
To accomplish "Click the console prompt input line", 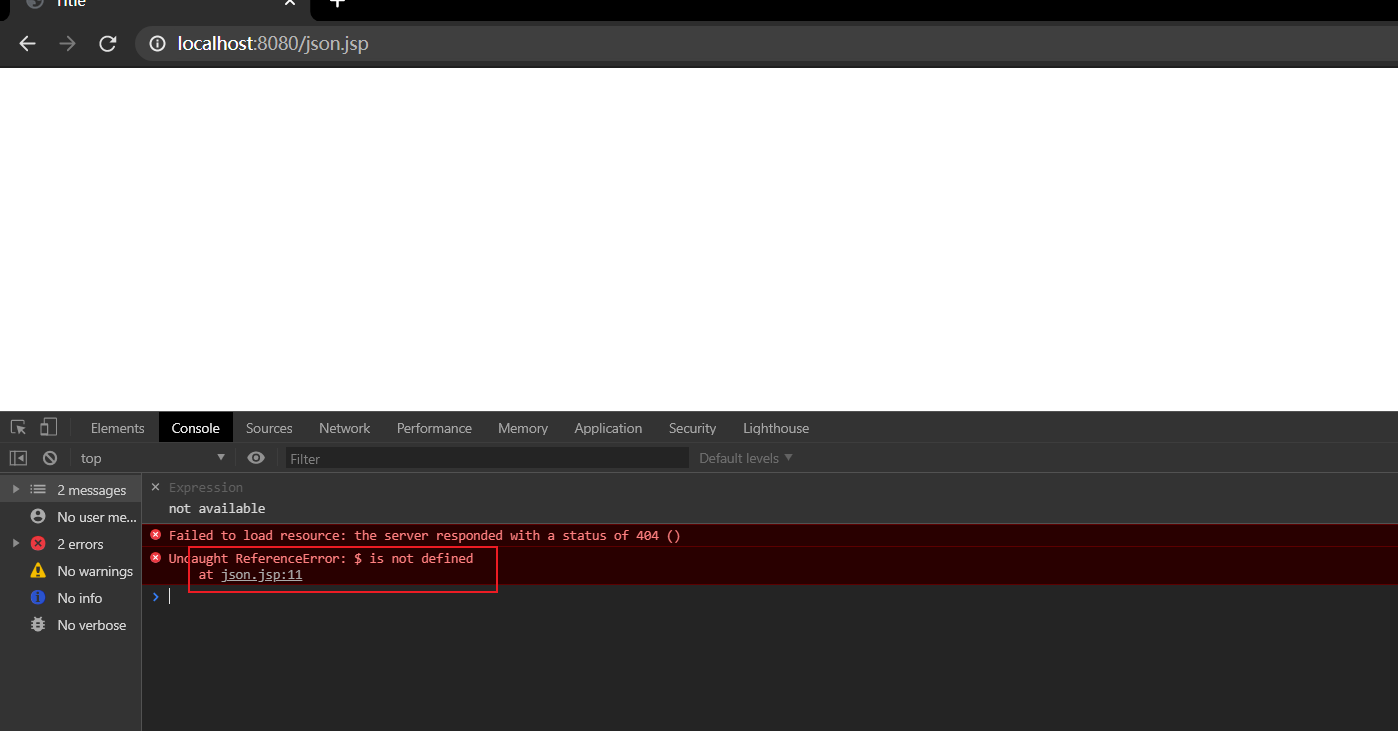I will 780,596.
